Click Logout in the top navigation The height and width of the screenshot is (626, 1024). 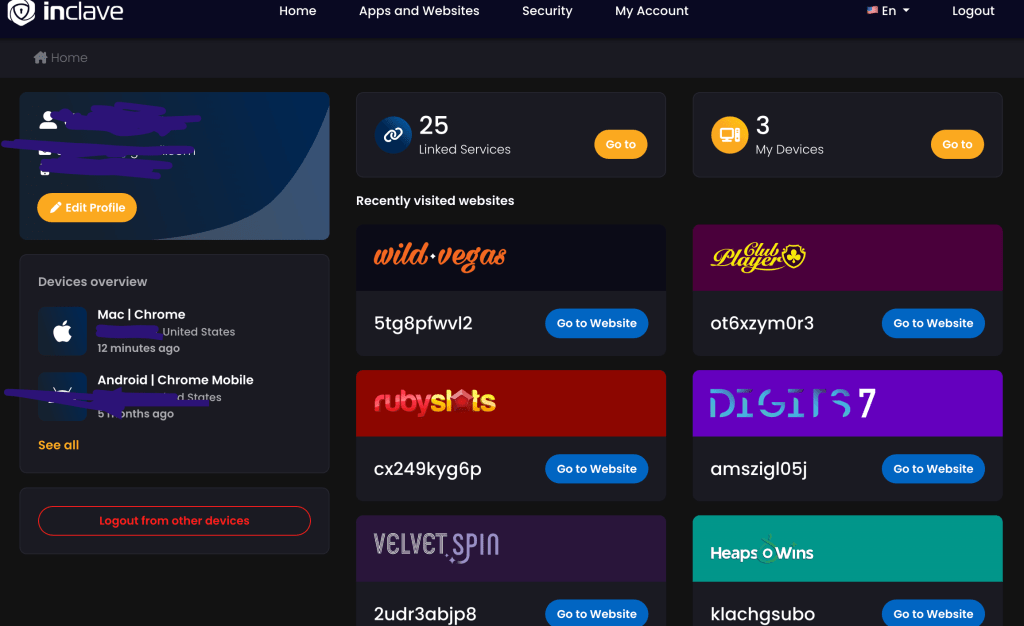(973, 11)
